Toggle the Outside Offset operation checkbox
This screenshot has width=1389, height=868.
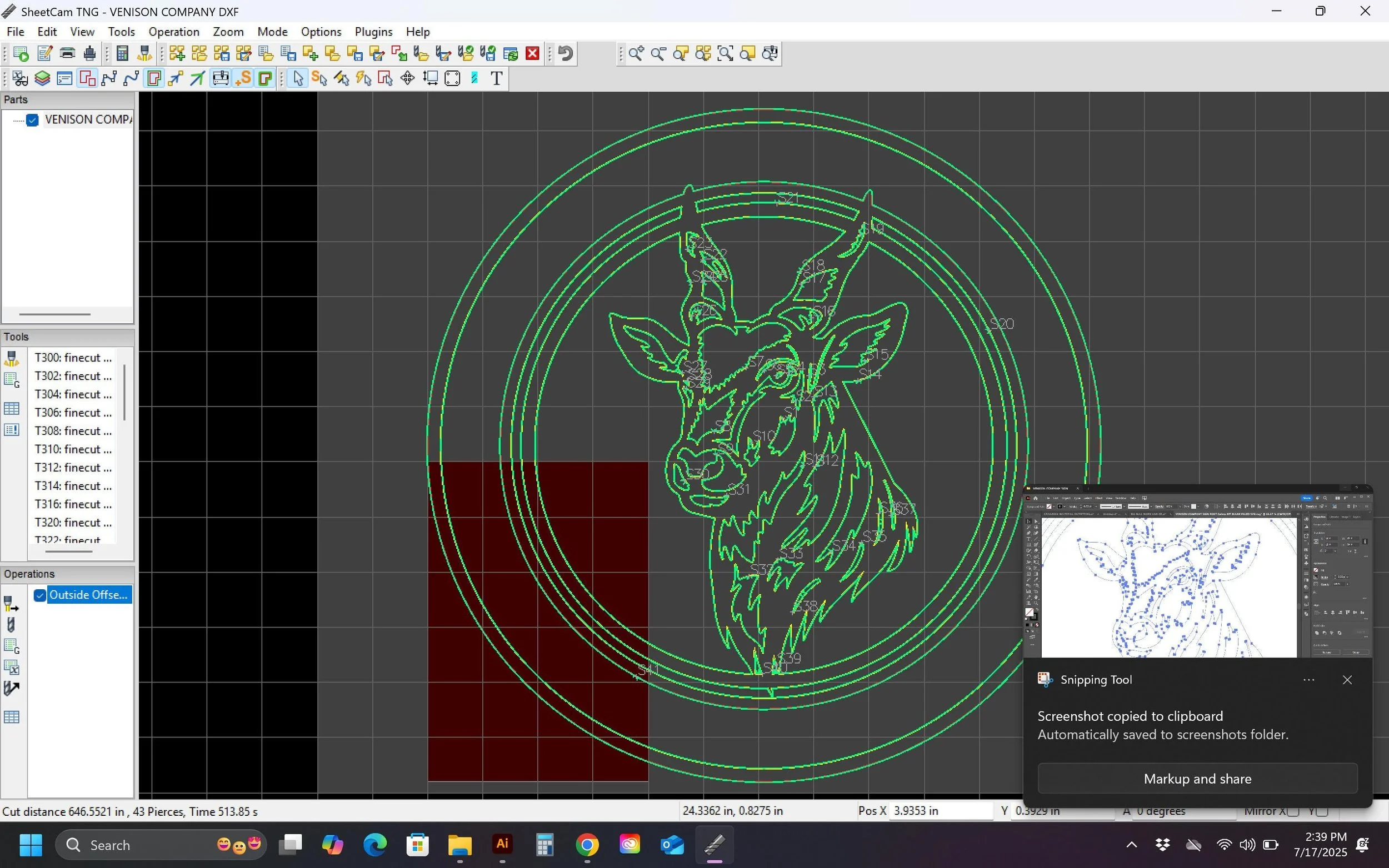39,595
